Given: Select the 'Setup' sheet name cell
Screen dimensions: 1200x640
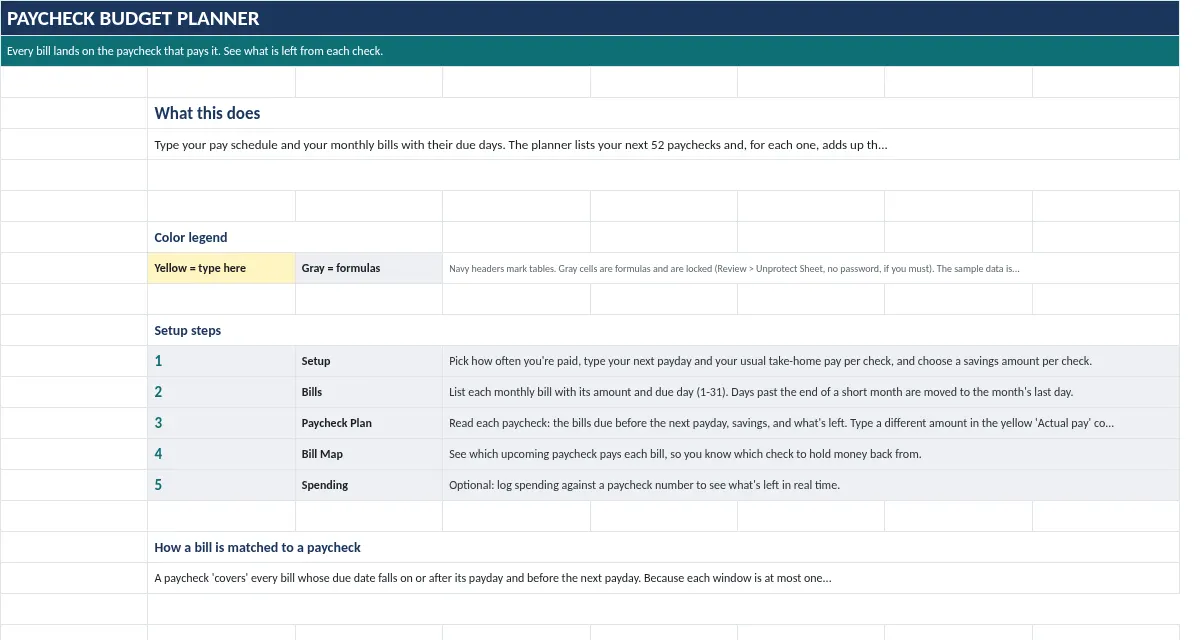Looking at the screenshot, I should coord(369,361).
